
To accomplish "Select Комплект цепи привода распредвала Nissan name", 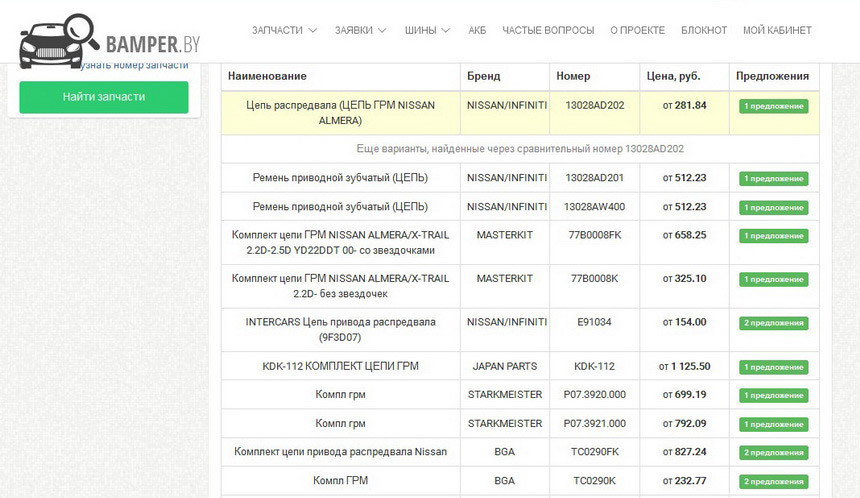I will pyautogui.click(x=340, y=452).
